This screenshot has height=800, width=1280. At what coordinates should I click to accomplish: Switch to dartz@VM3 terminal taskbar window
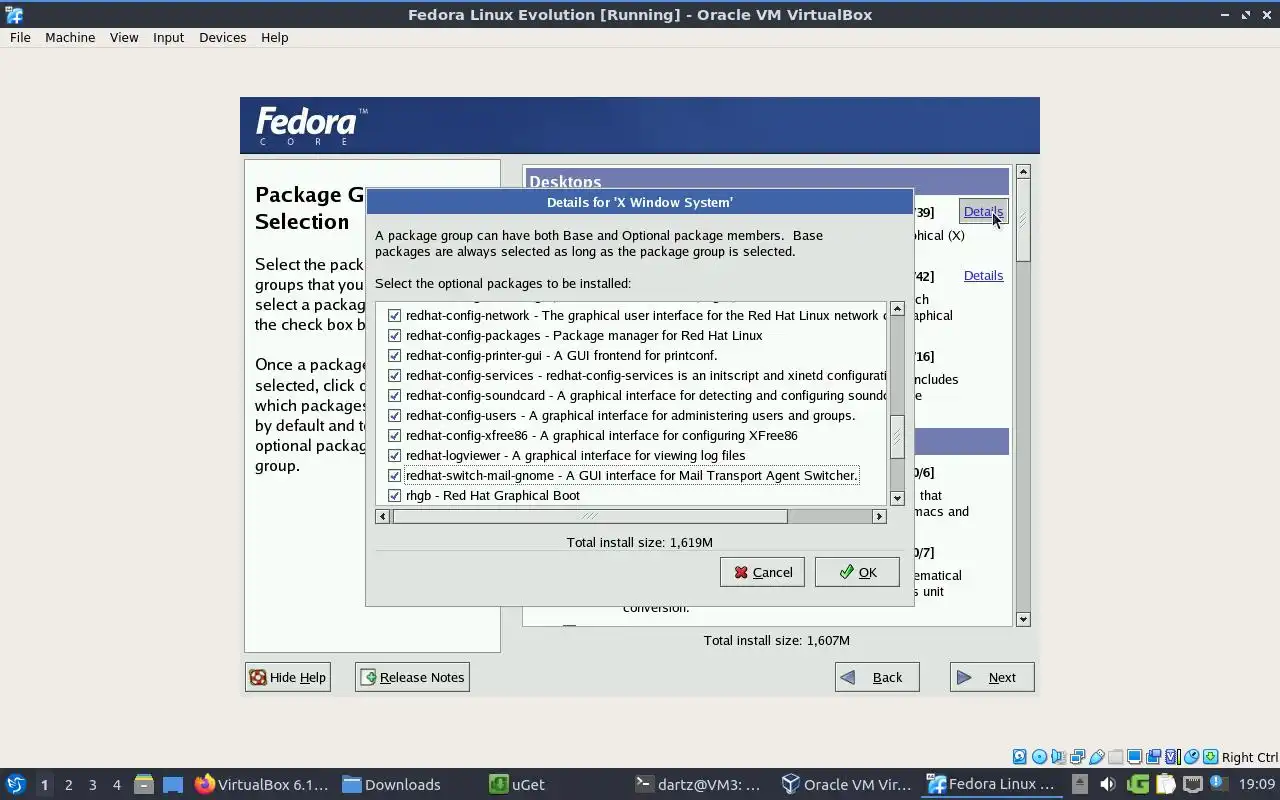pos(699,784)
